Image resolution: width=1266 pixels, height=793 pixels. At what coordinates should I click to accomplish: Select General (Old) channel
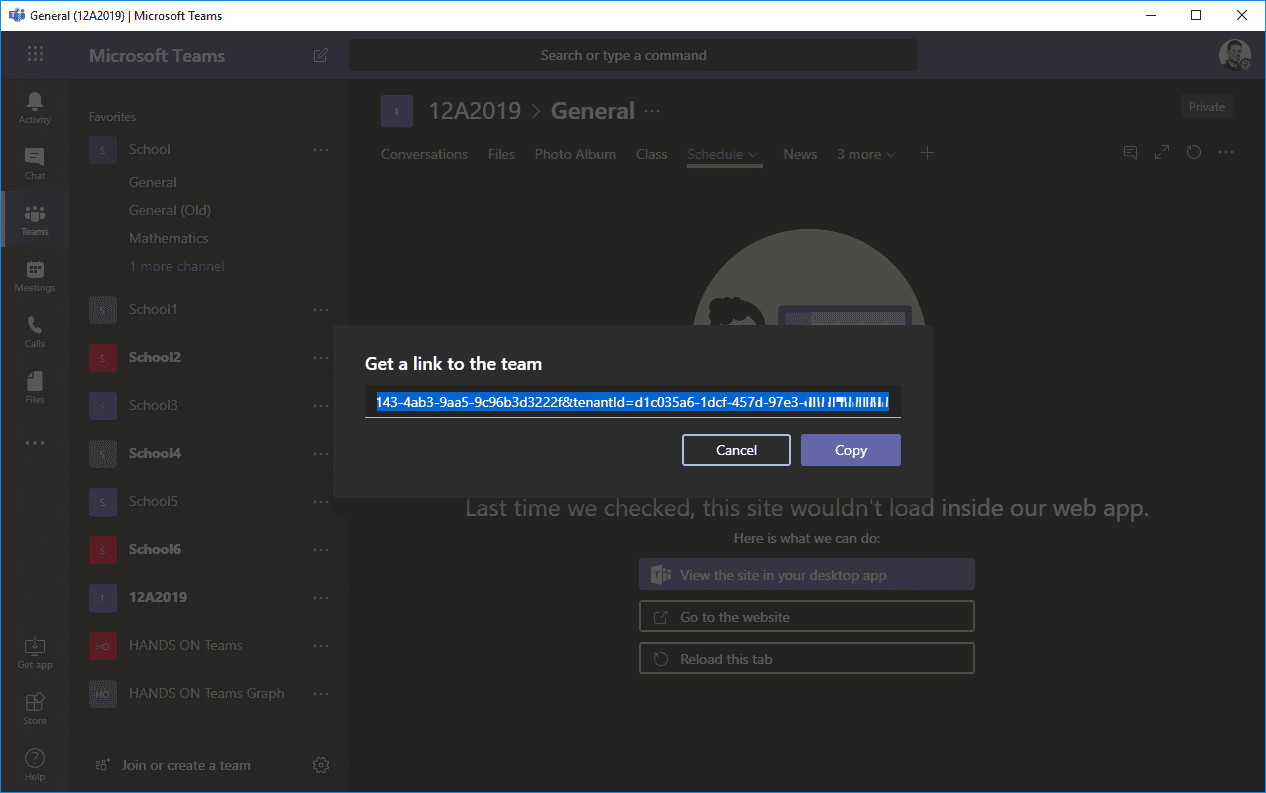[170, 210]
